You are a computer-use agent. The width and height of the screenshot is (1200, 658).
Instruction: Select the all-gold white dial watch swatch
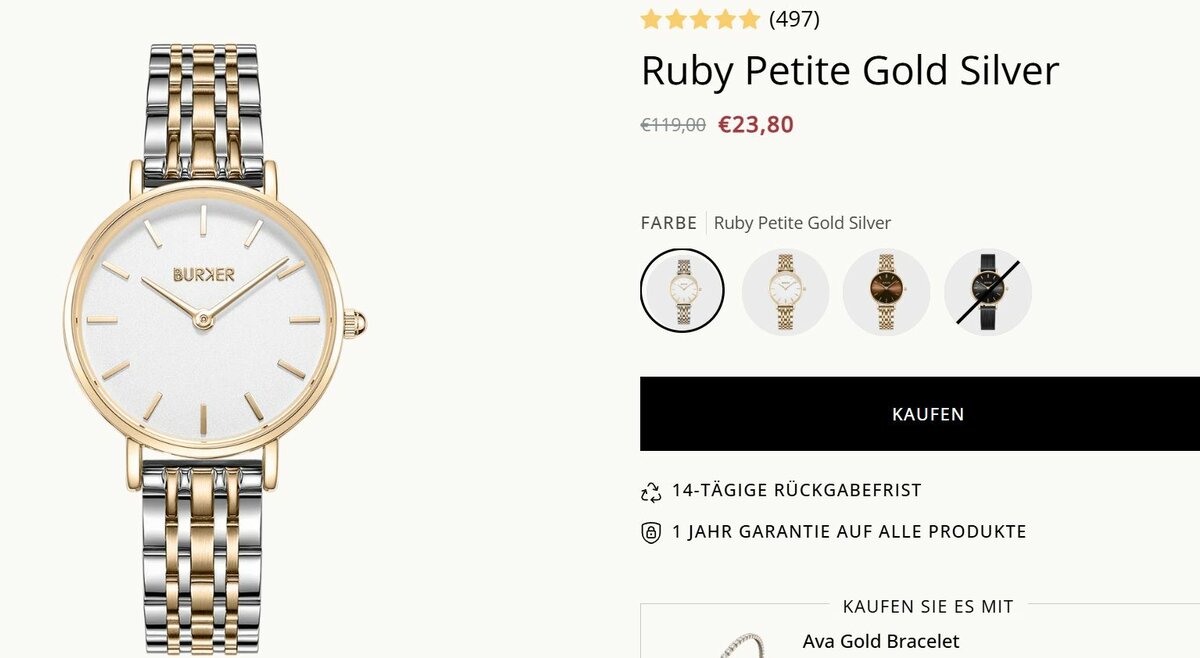click(785, 291)
